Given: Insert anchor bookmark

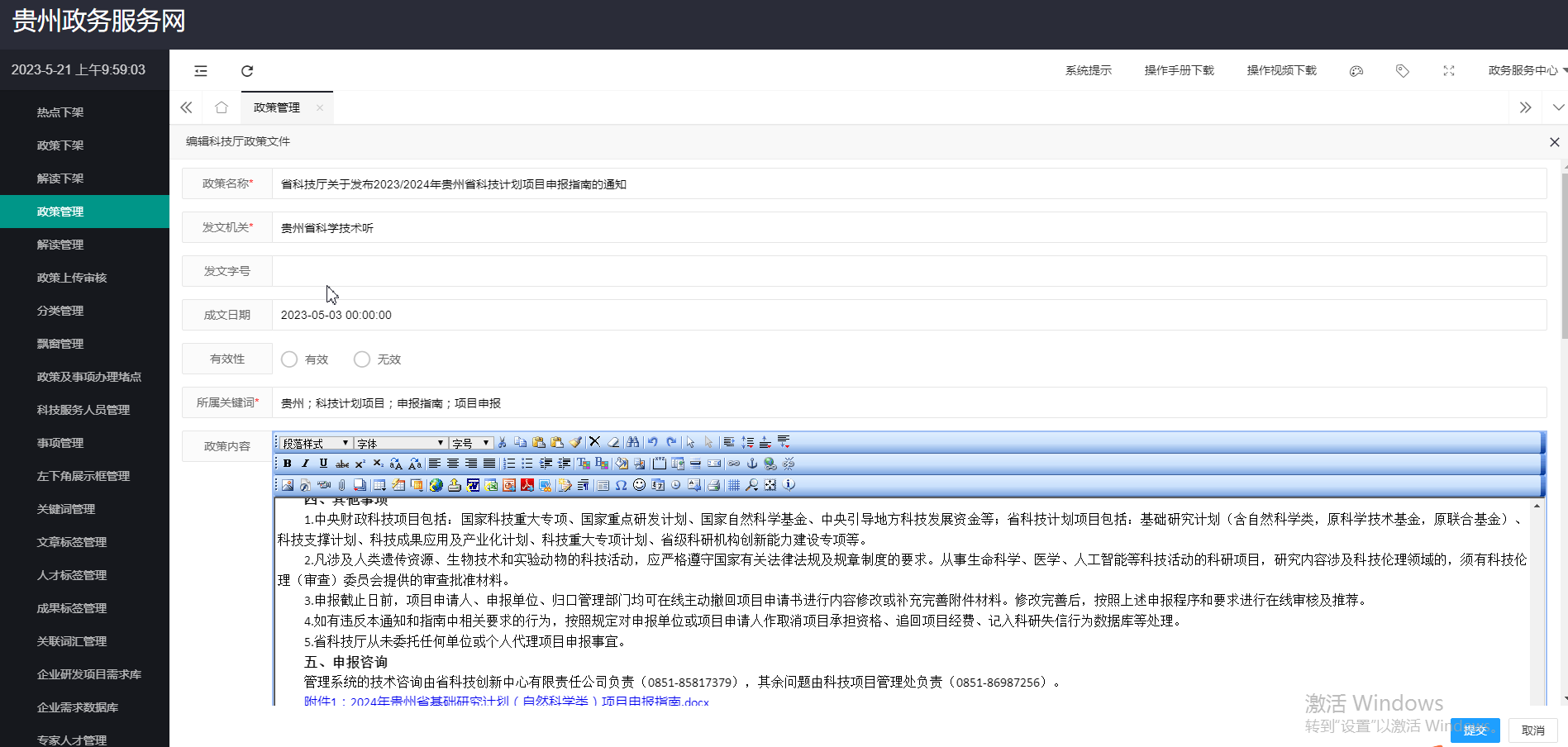Looking at the screenshot, I should click(752, 464).
